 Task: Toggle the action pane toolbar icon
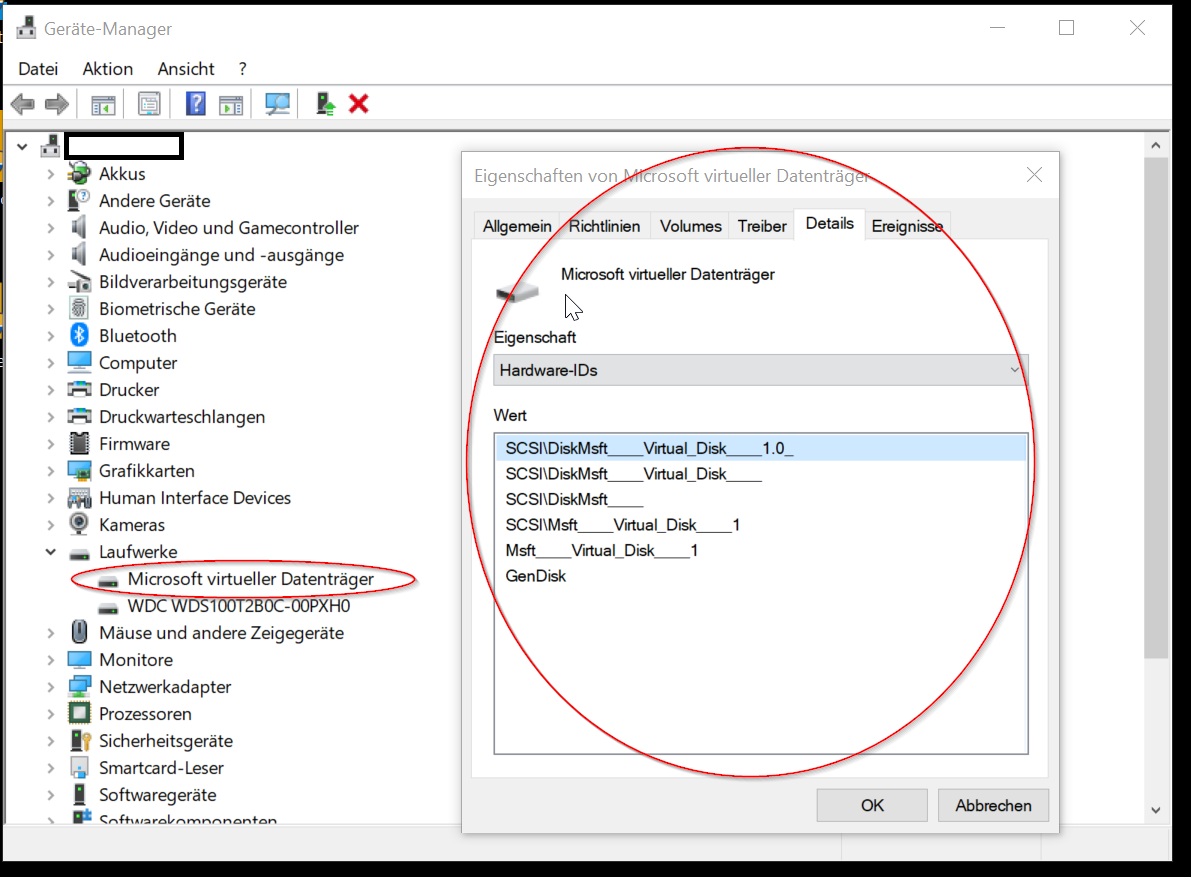click(x=231, y=104)
